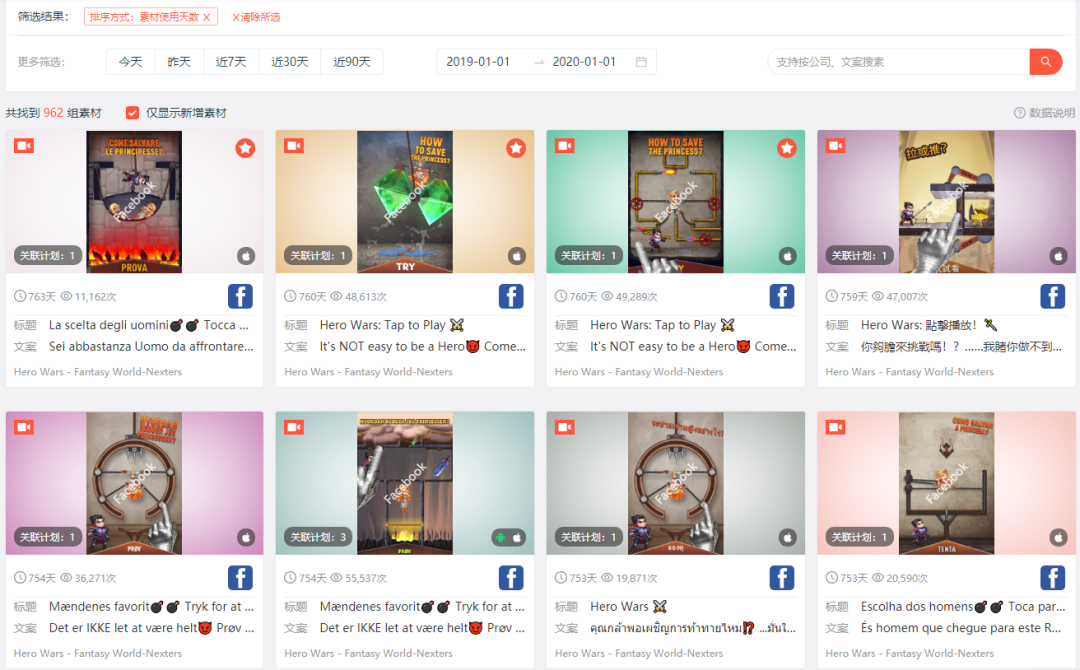
Task: Open the date range calendar icon
Action: click(641, 62)
